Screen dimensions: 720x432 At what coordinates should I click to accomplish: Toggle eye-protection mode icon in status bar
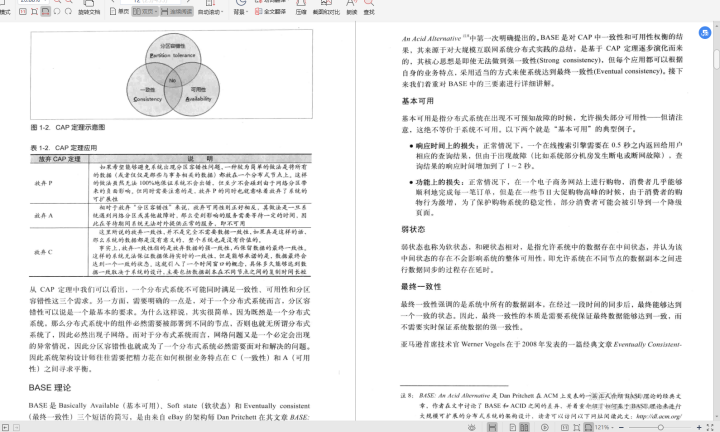pos(472,427)
